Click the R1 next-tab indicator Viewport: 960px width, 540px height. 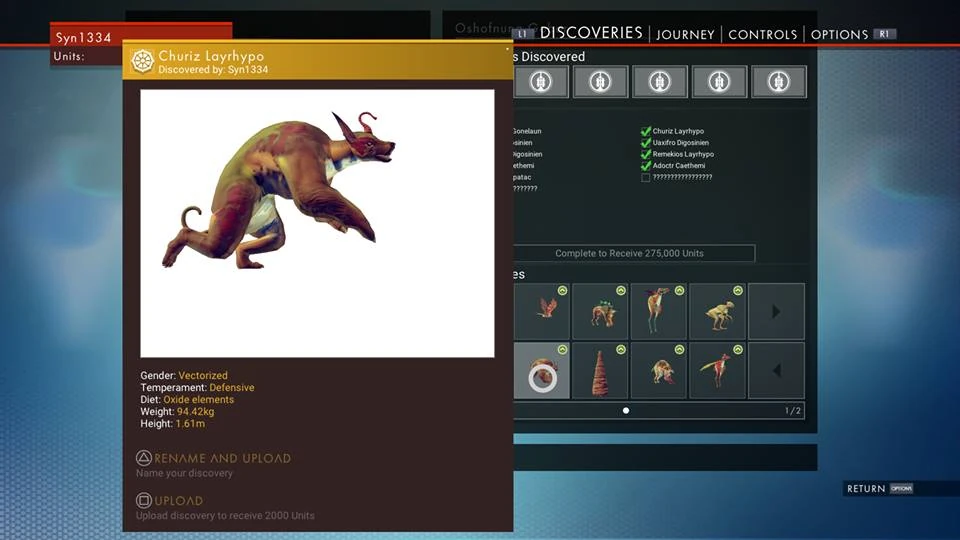[884, 34]
